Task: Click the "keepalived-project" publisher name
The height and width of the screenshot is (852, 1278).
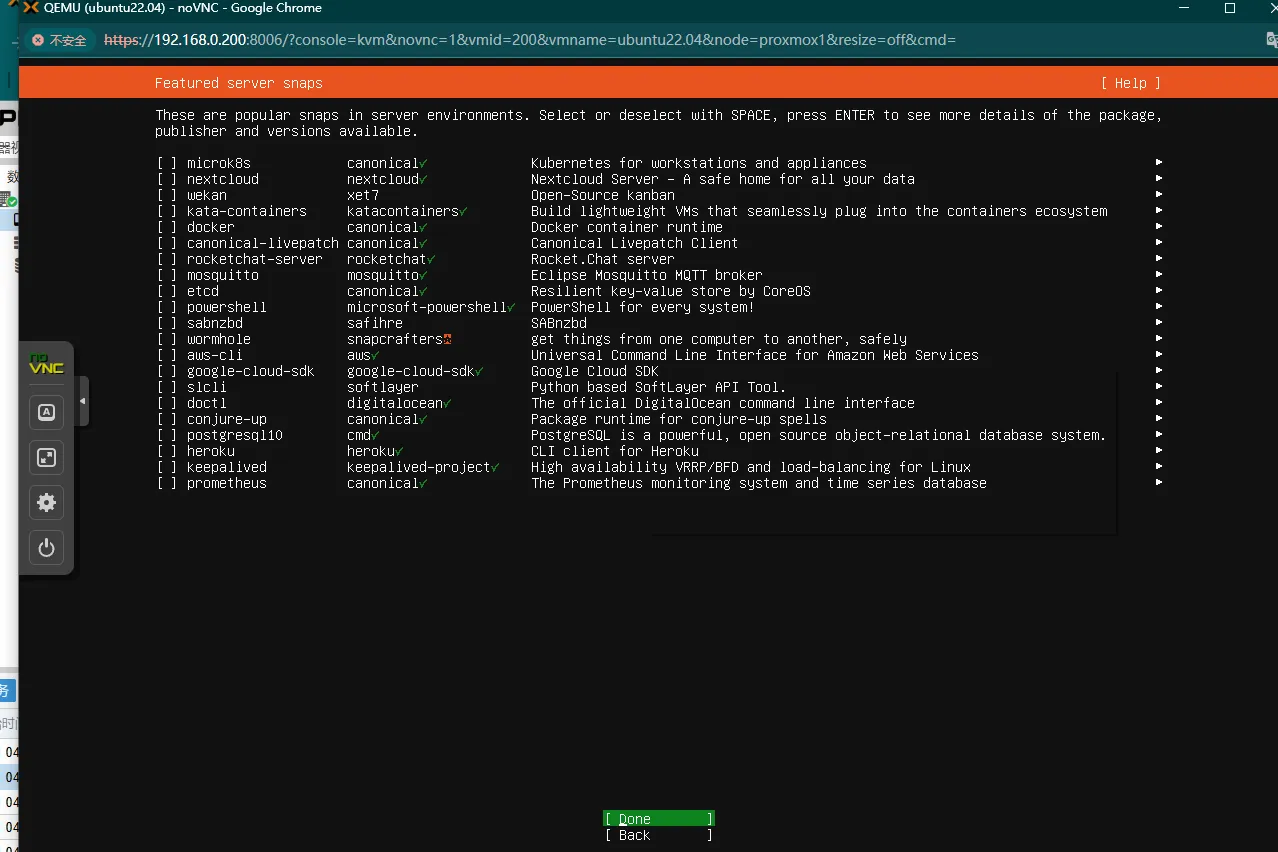Action: coord(419,467)
